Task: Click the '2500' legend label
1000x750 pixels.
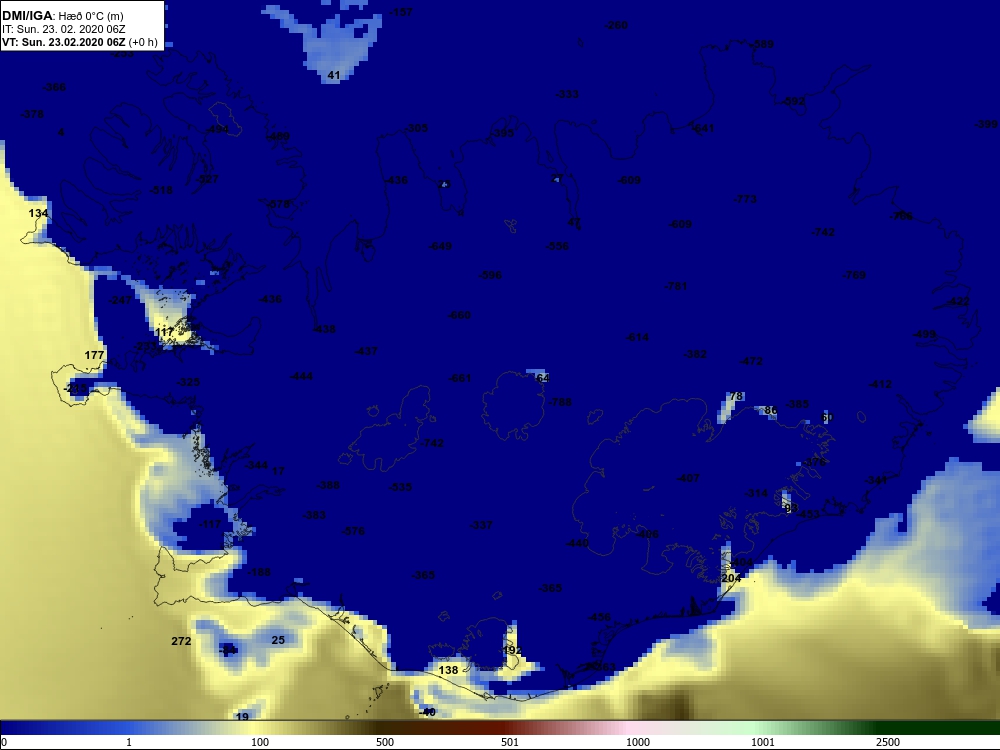Action: 888,742
